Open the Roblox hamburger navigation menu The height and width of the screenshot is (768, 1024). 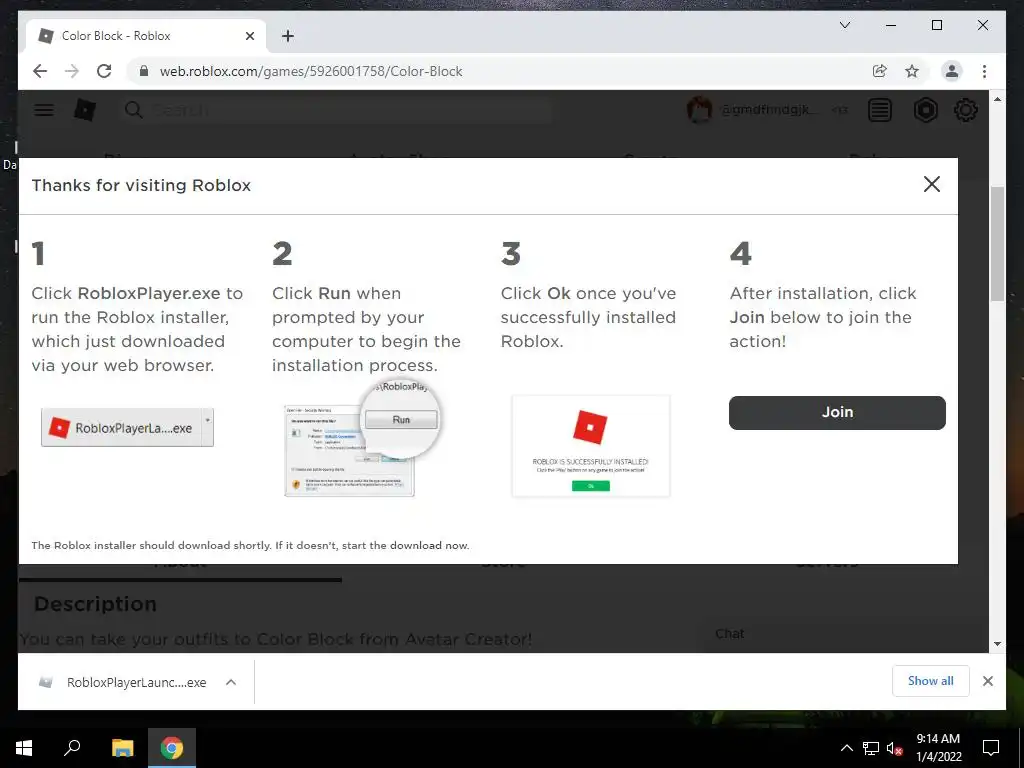[44, 110]
